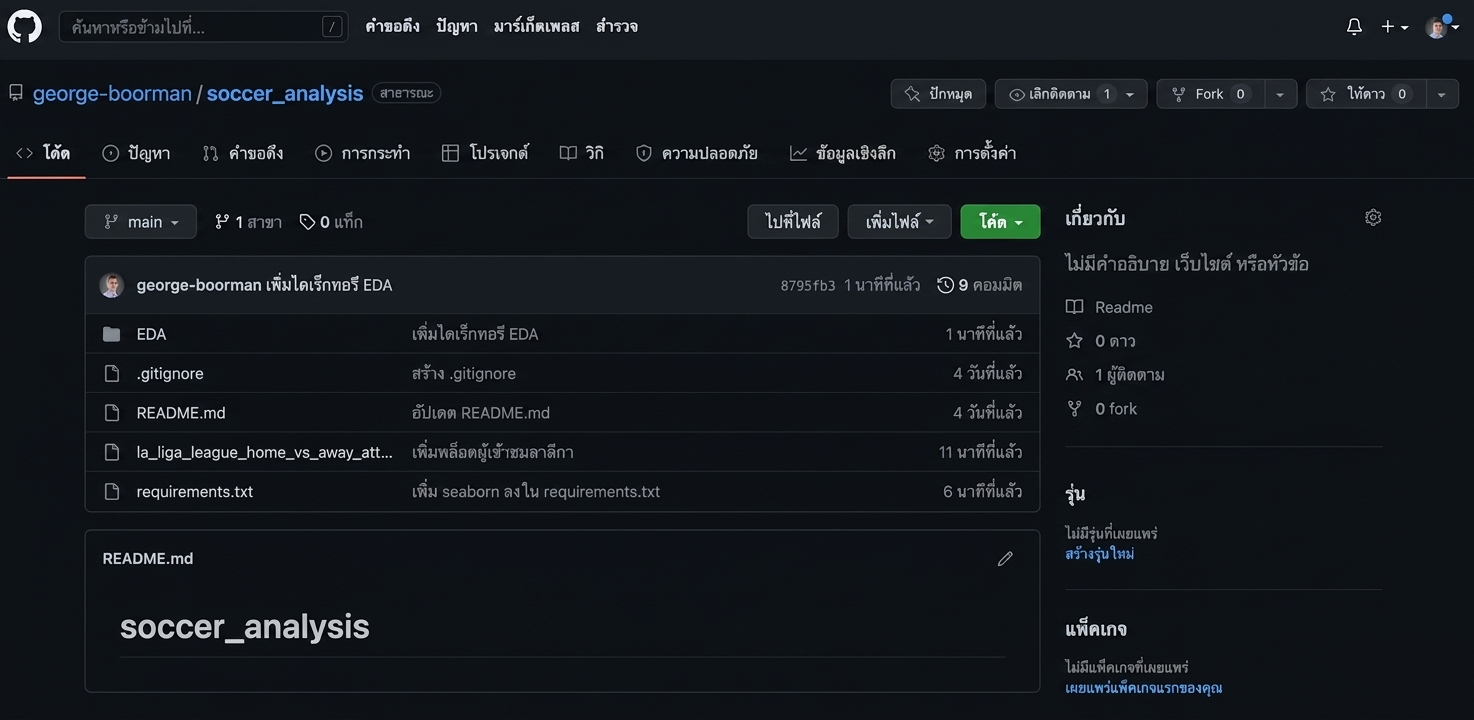Image resolution: width=1474 pixels, height=720 pixels.
Task: Click the README.md panel header
Action: pyautogui.click(x=148, y=559)
